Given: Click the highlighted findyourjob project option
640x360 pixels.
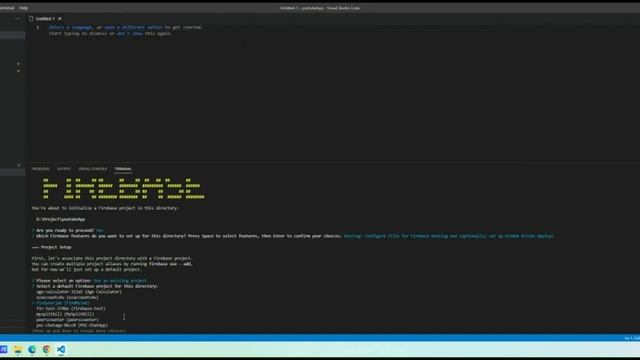Looking at the screenshot, I should [63, 303].
